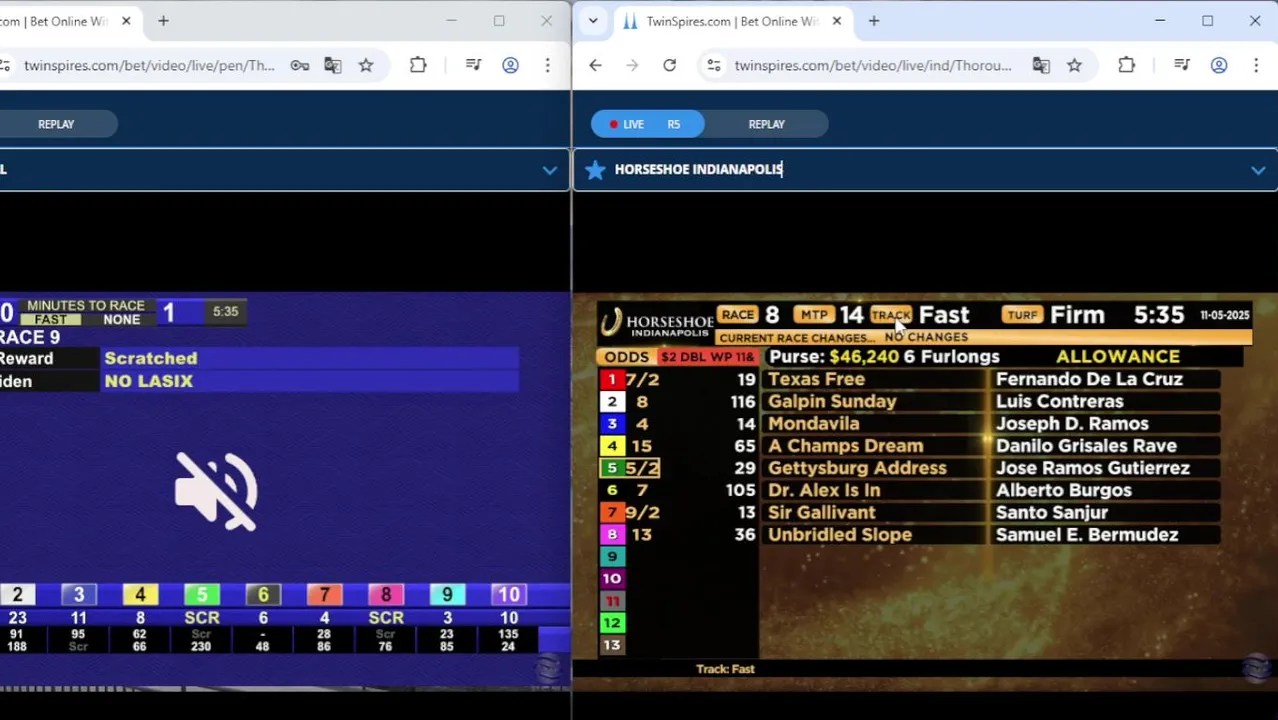
Task: Click left window address bar URL
Action: pos(149,65)
